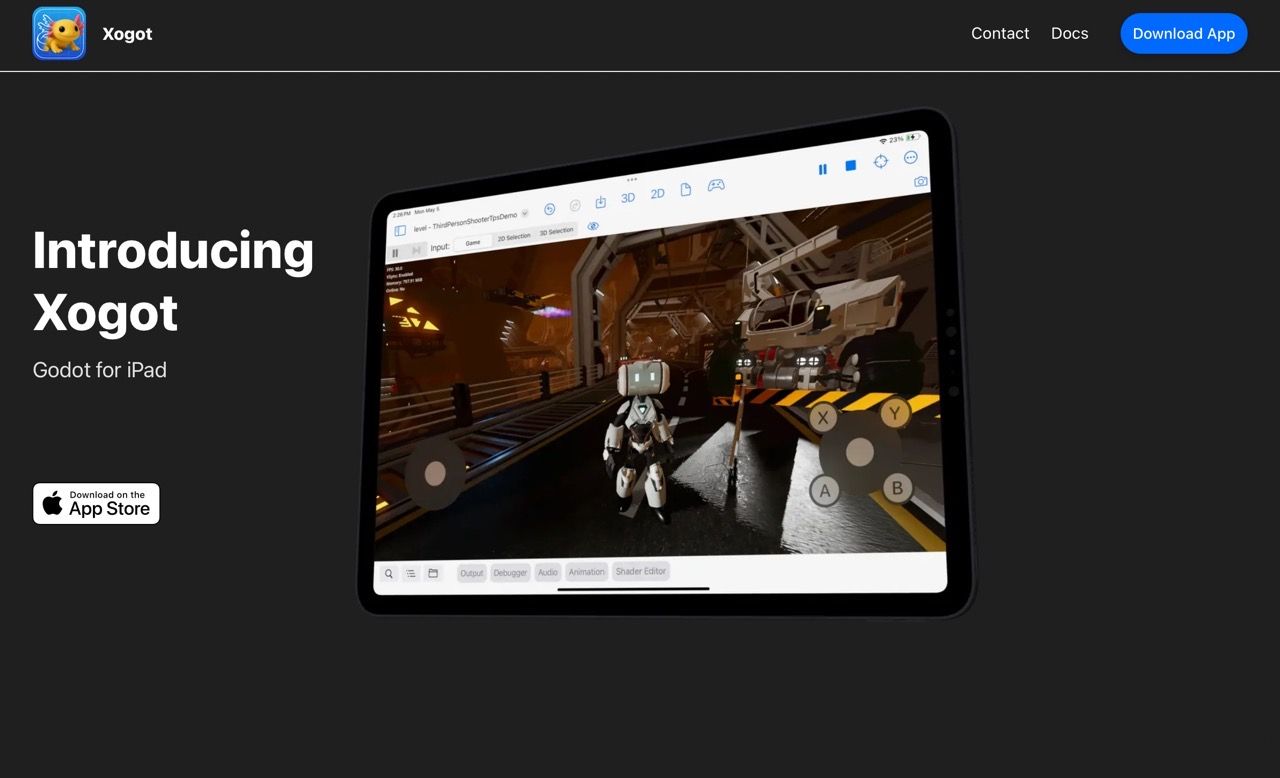Click the Introducing Xogot heading
Screen dimensions: 1280x778
tap(173, 281)
